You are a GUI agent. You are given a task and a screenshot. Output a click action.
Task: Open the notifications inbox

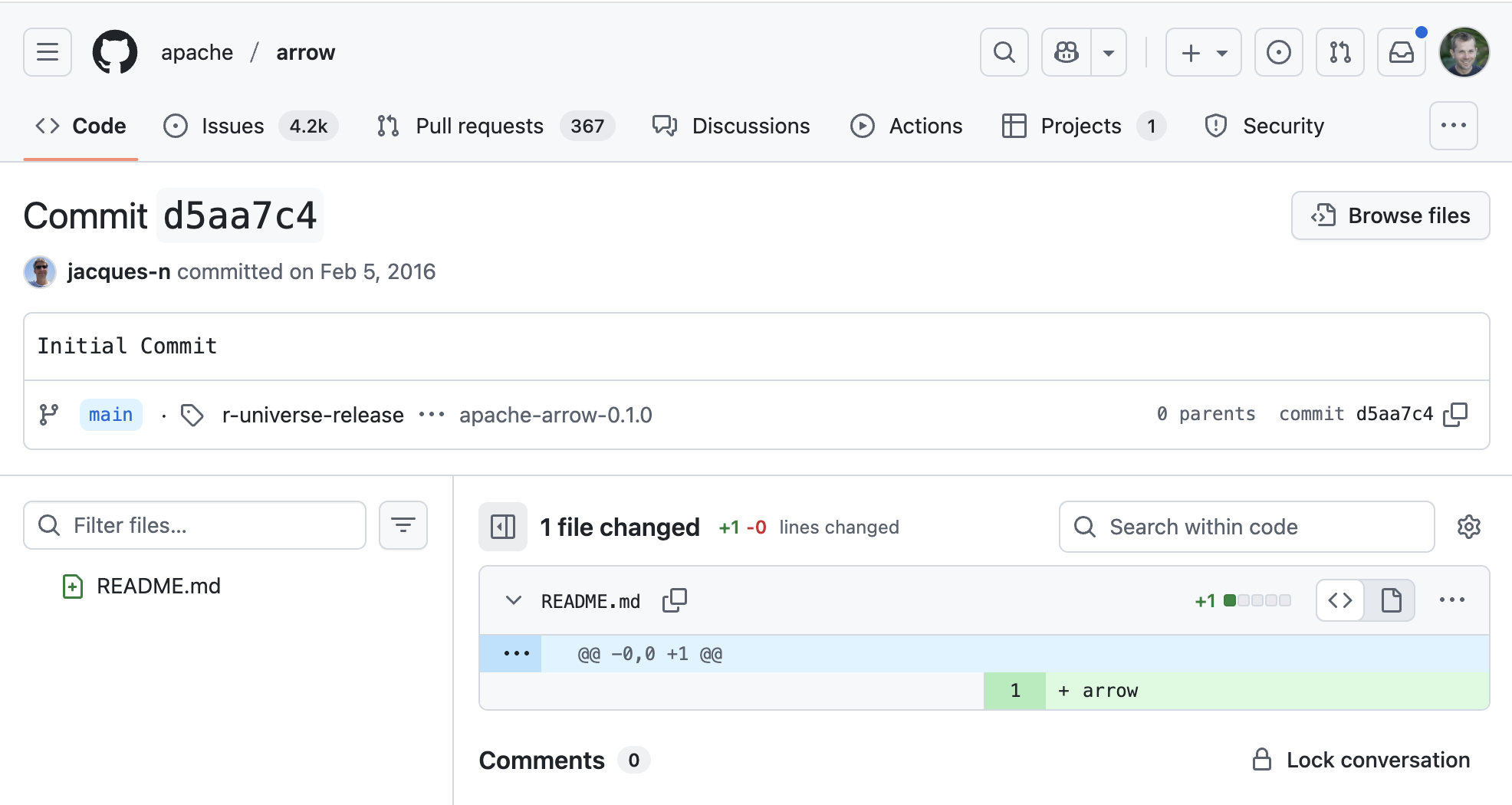pos(1401,52)
